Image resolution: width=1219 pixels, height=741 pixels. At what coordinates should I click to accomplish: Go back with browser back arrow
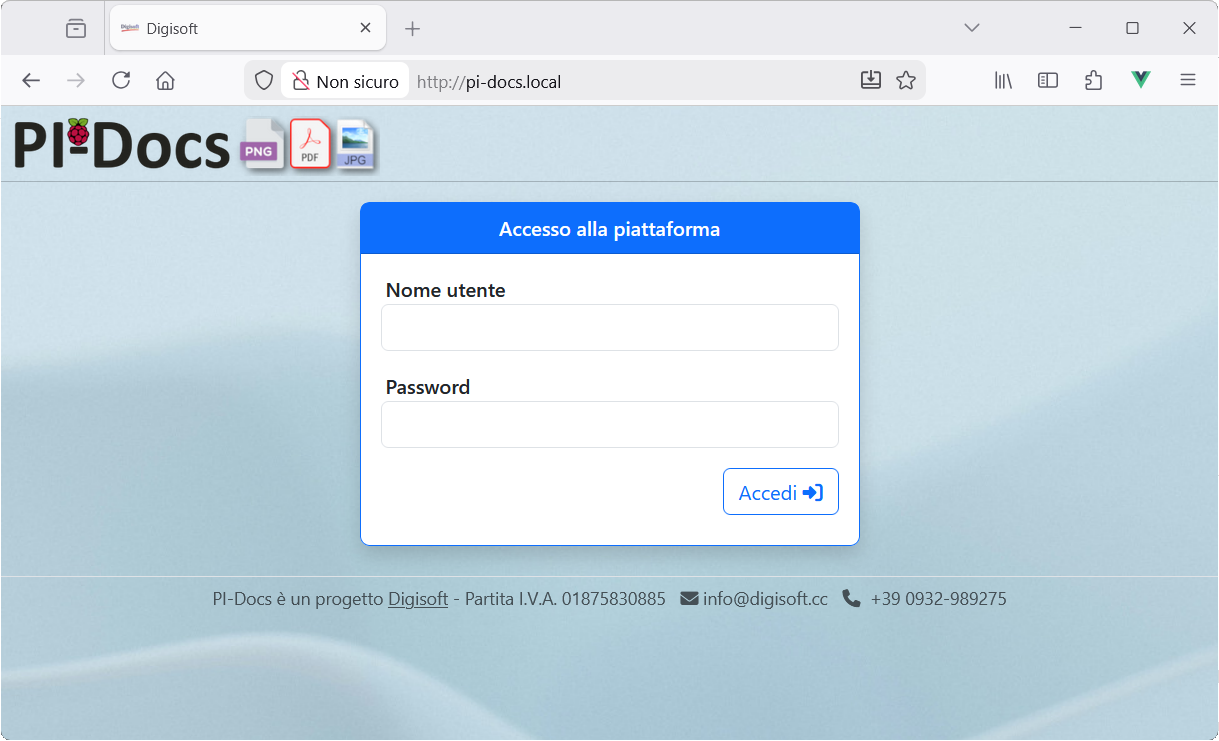click(31, 81)
